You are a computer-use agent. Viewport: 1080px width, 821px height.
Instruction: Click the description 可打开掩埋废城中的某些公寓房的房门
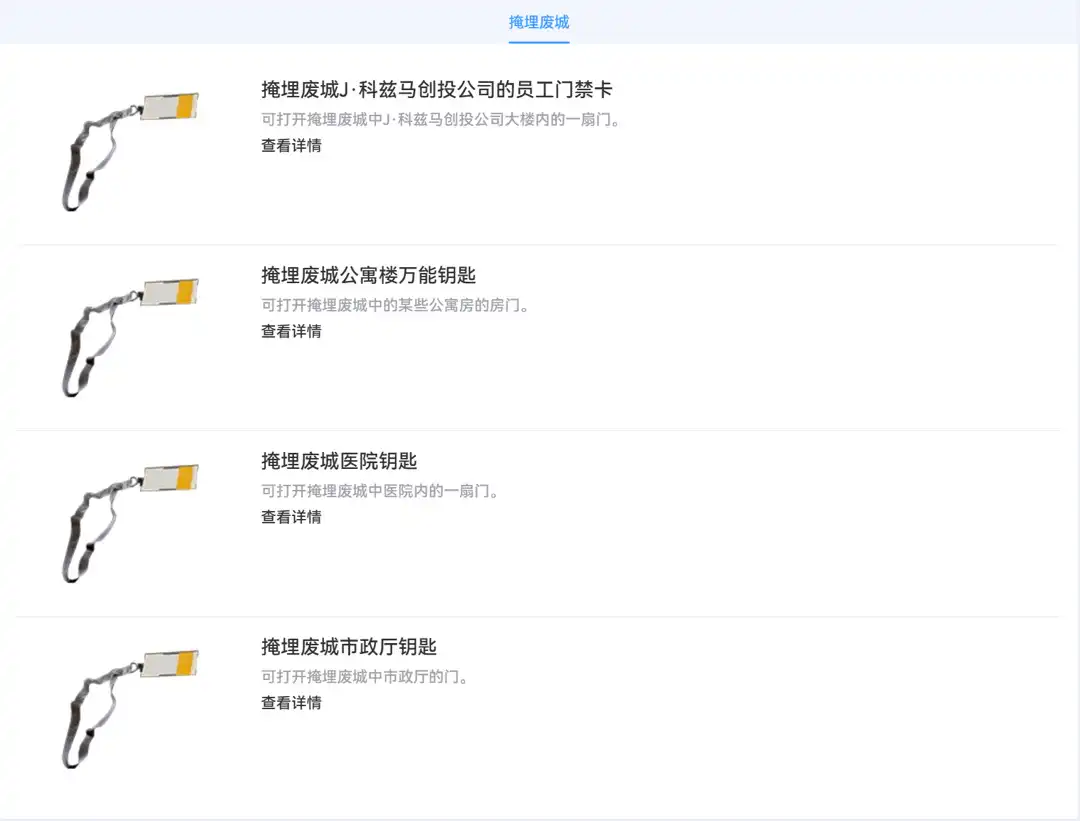click(395, 306)
